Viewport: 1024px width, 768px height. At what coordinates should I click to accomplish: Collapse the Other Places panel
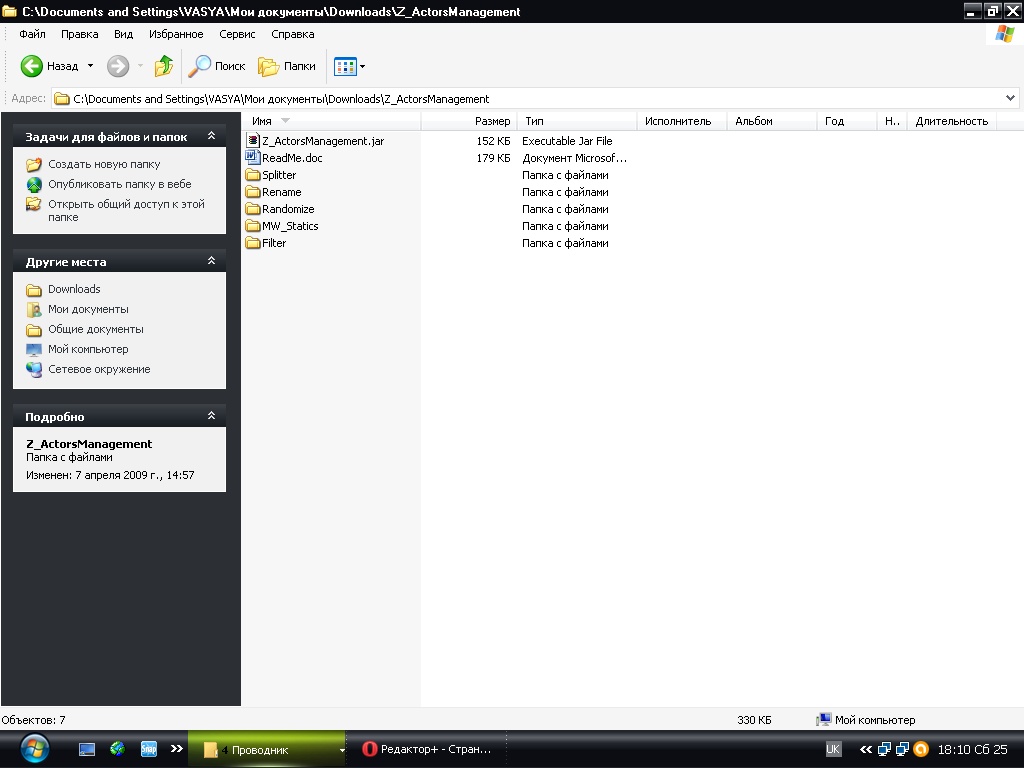(x=211, y=261)
